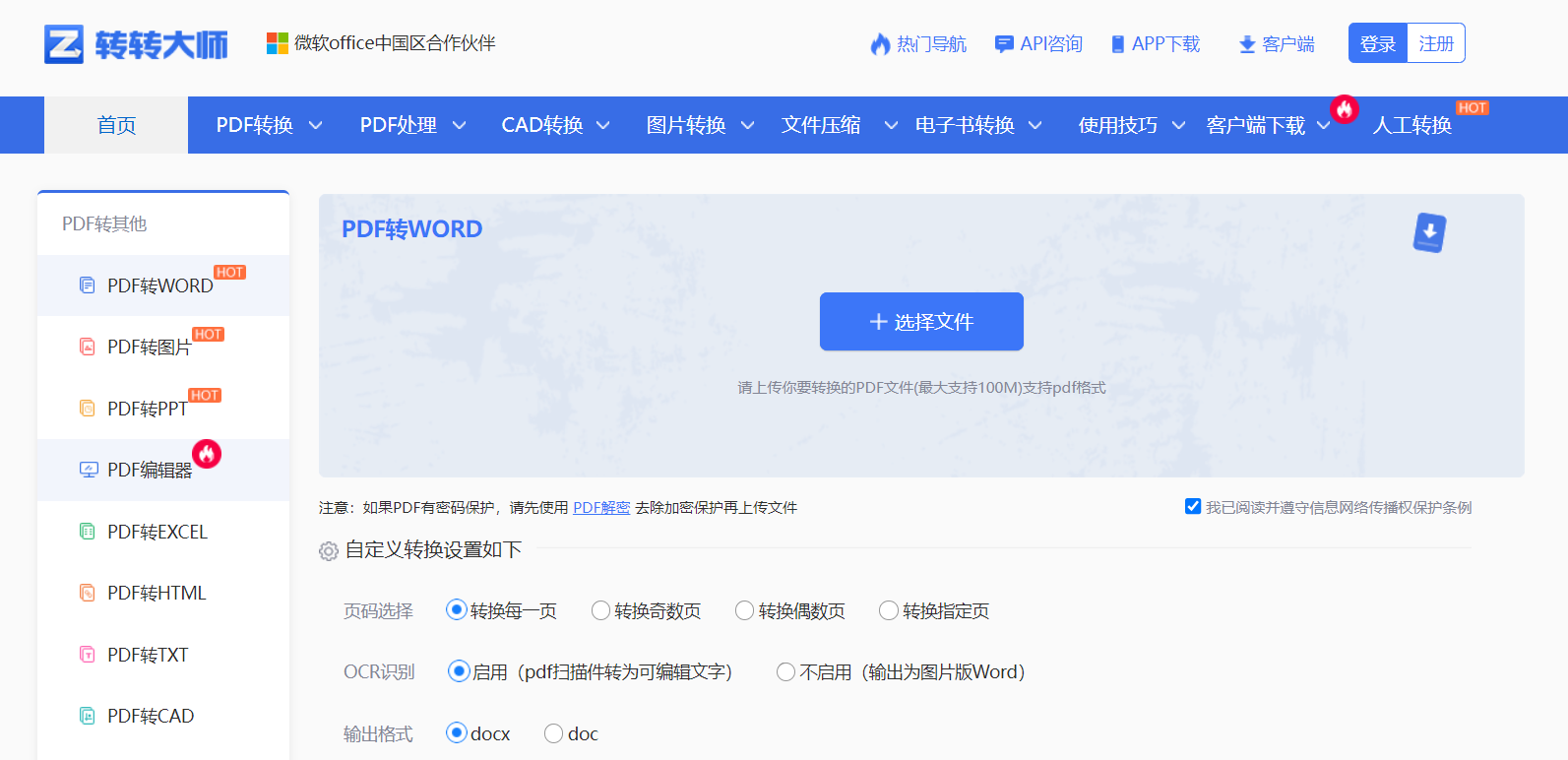Click the APP下载 phone icon

coord(1118,44)
